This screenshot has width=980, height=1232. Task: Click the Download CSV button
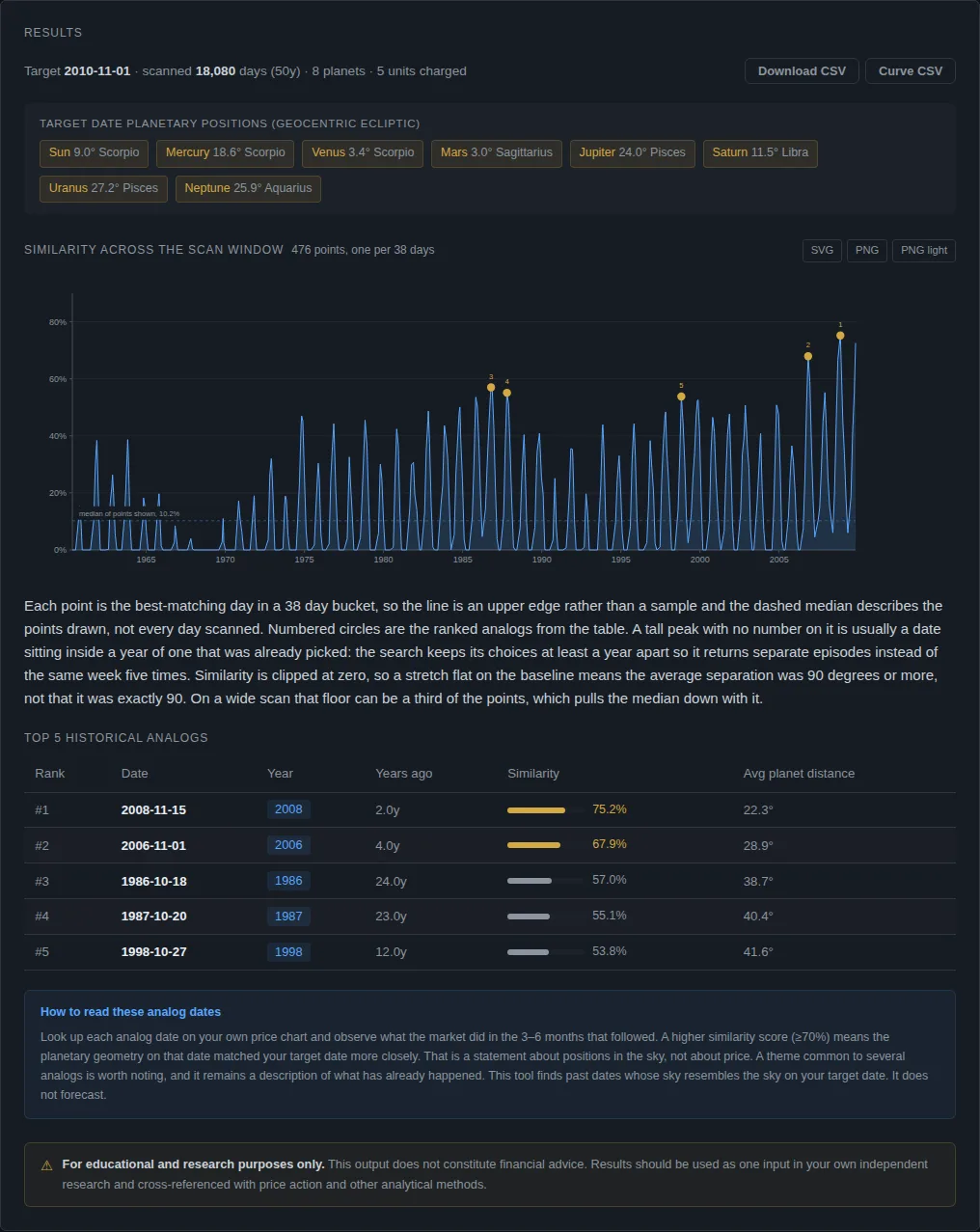pyautogui.click(x=802, y=71)
